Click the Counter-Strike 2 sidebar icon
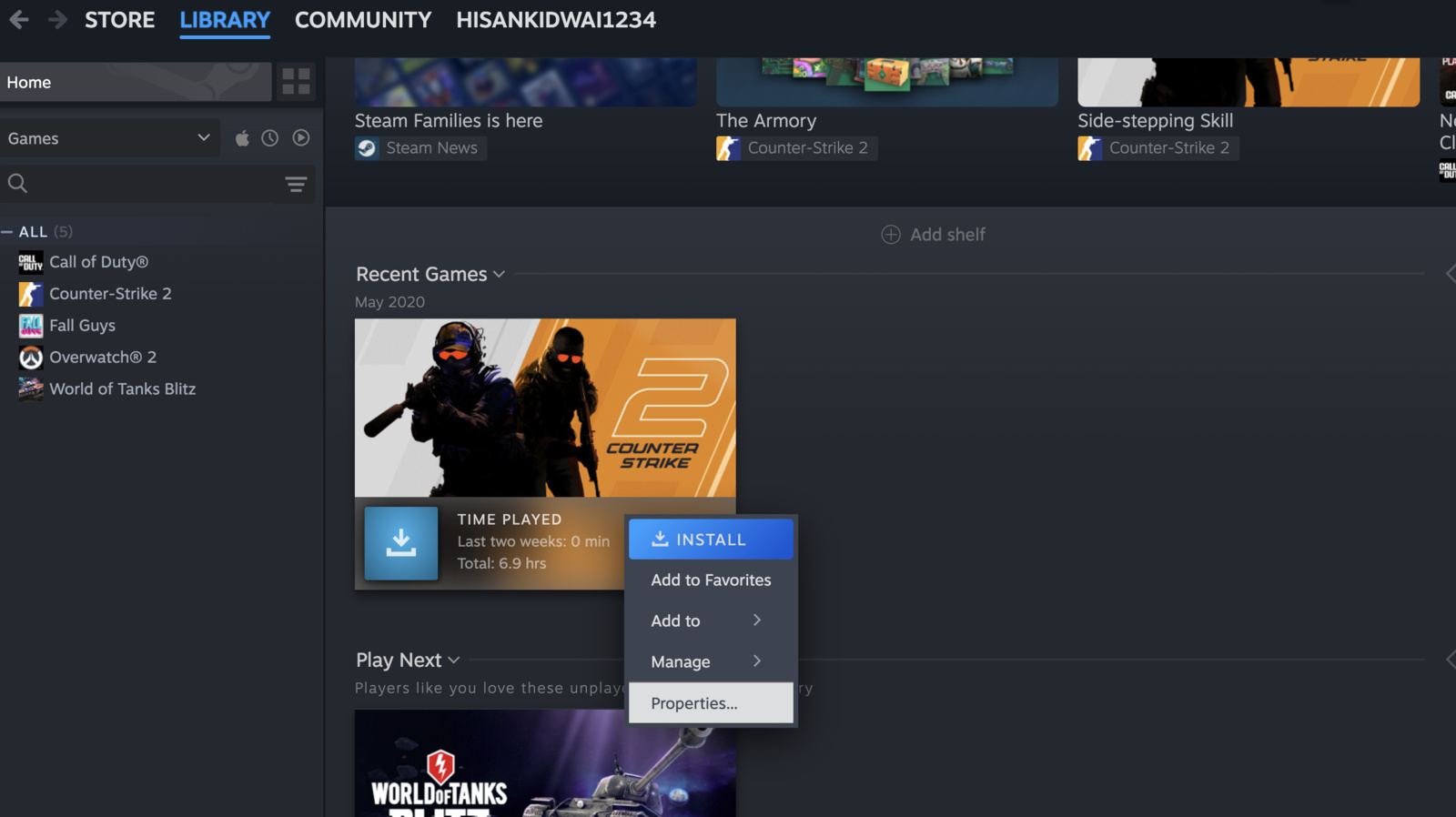Image resolution: width=1456 pixels, height=817 pixels. click(31, 294)
